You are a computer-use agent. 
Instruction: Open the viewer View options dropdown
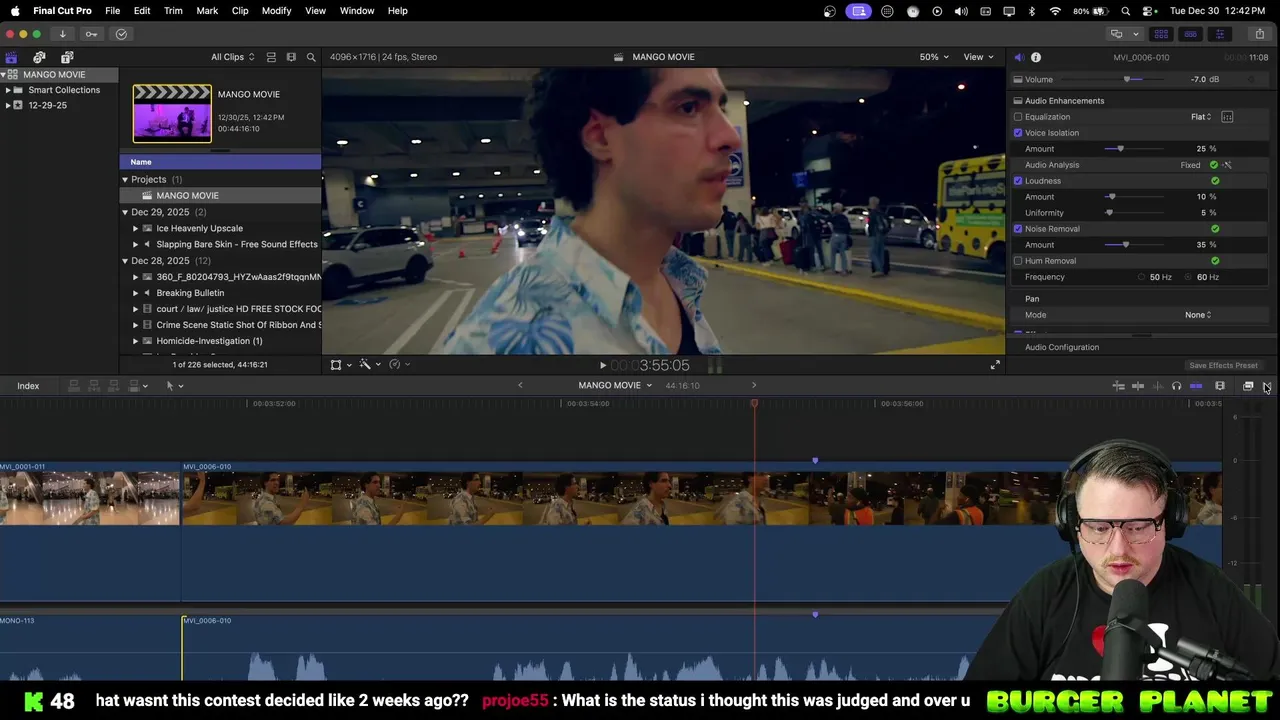click(978, 57)
